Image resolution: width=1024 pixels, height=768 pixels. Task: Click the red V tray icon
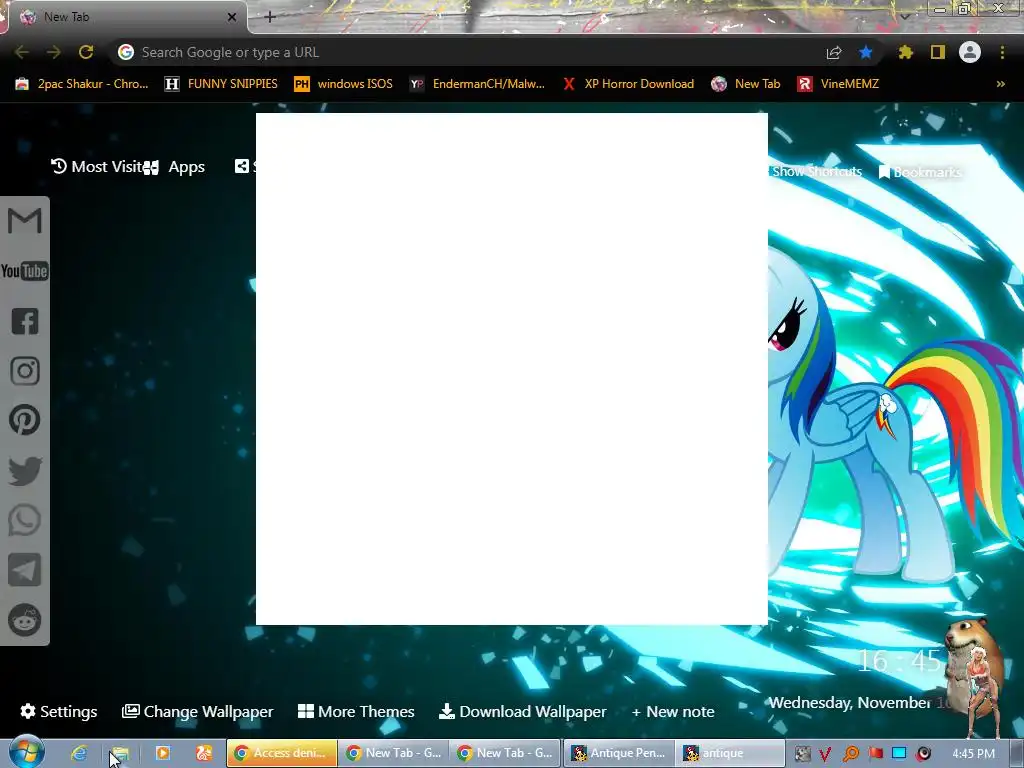click(x=825, y=754)
